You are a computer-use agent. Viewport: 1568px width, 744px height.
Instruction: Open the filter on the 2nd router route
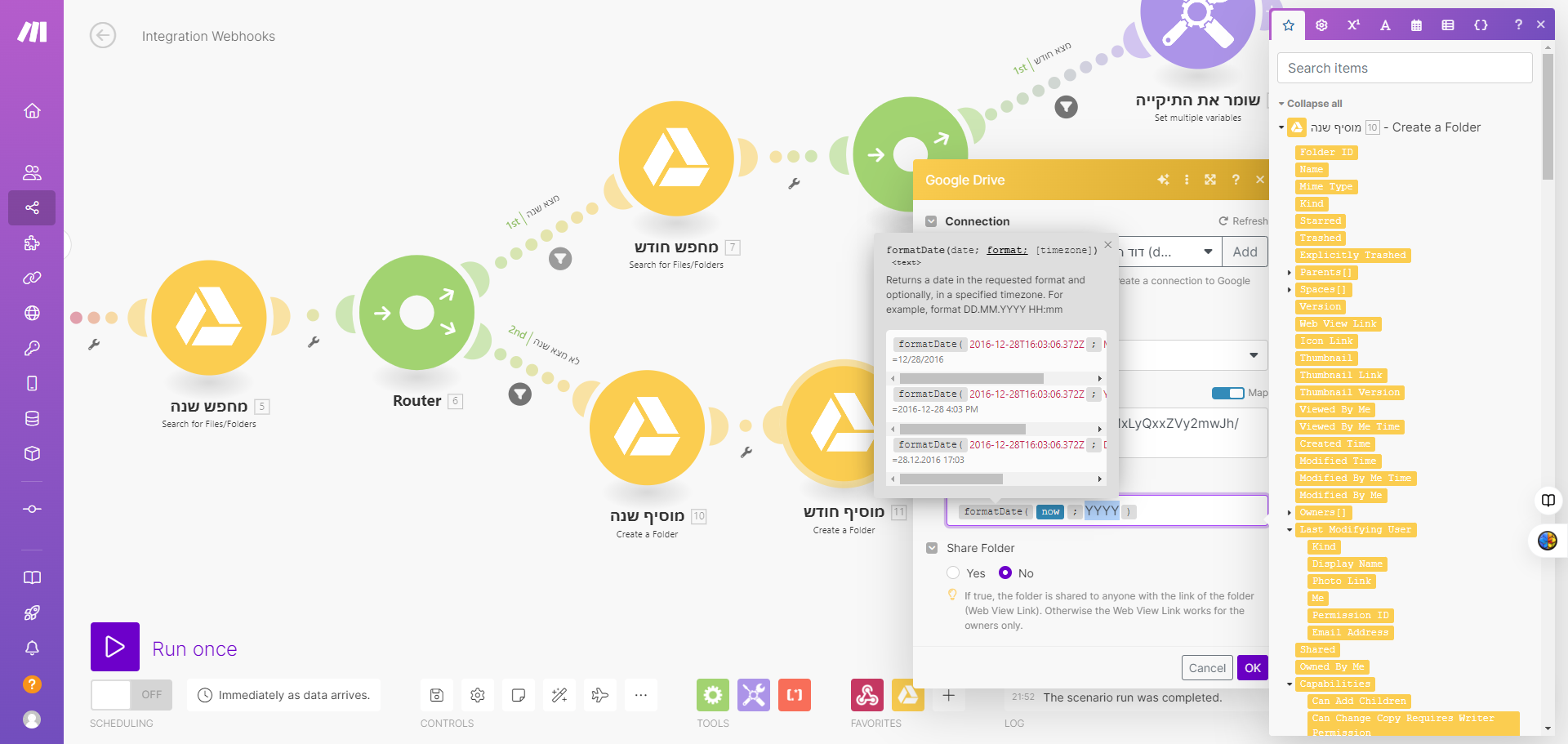pos(520,394)
